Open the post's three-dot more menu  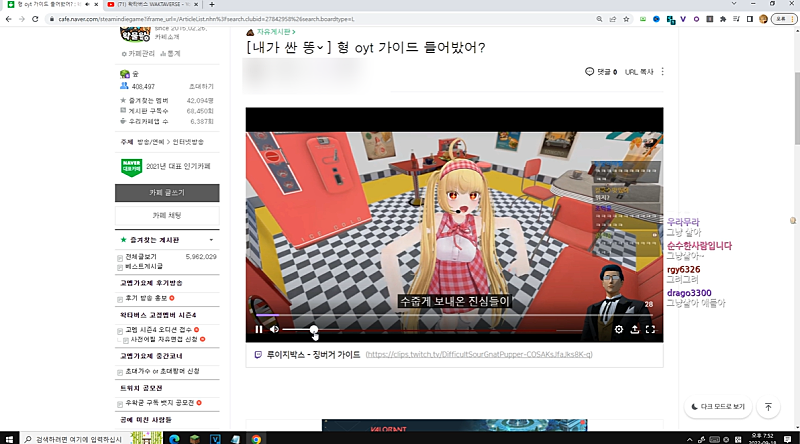(662, 72)
